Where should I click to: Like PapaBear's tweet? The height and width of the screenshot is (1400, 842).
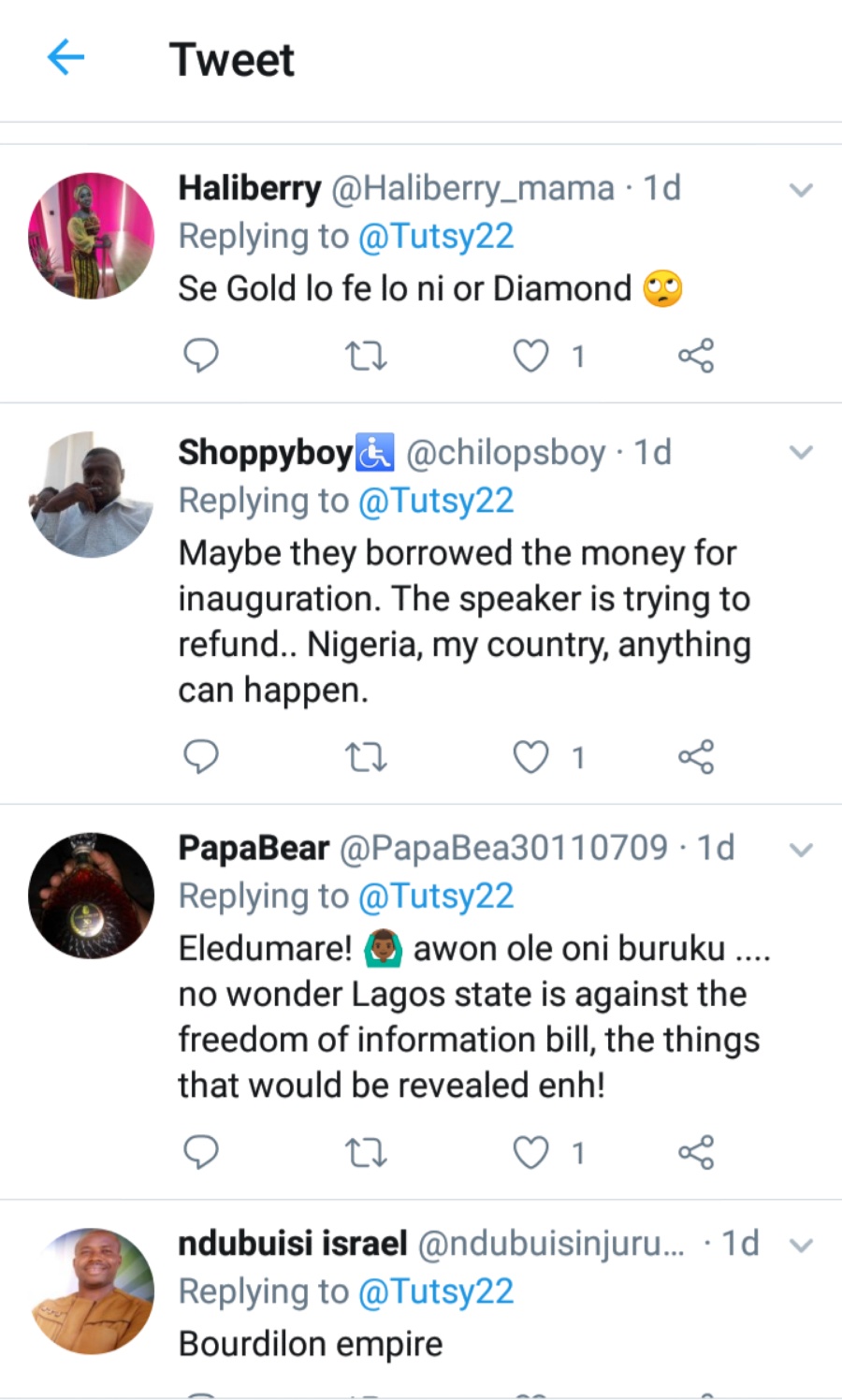coord(530,1153)
